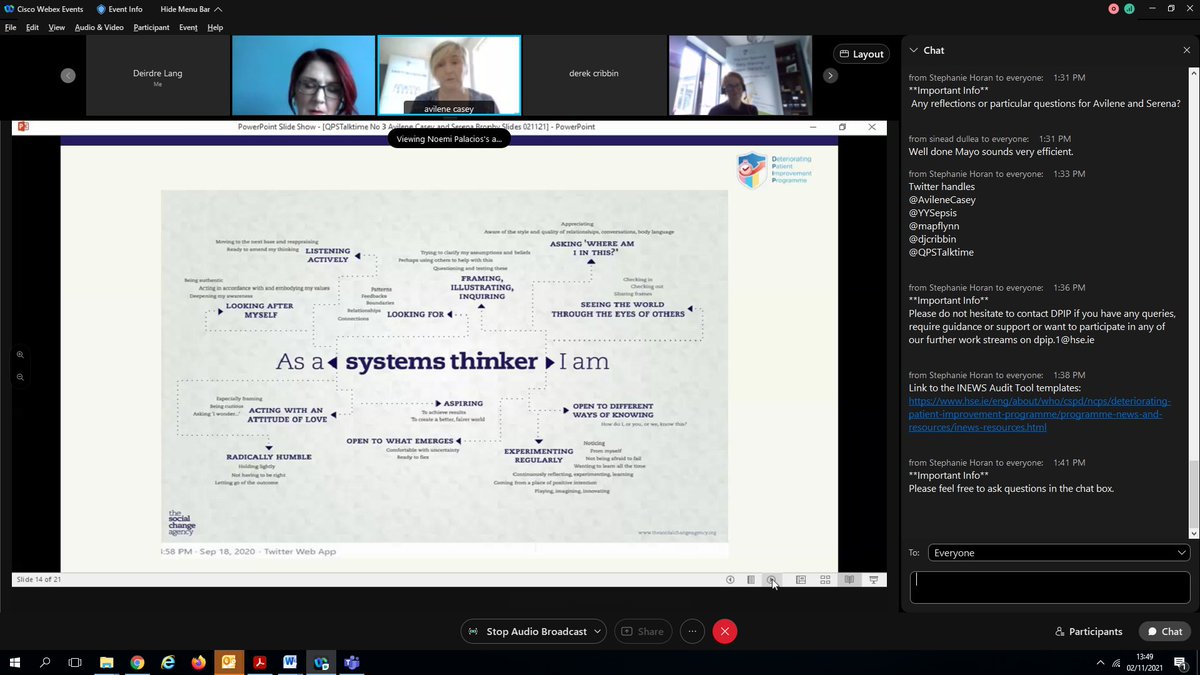This screenshot has height=675, width=1200.
Task: Open Word from taskbar
Action: pyautogui.click(x=290, y=662)
